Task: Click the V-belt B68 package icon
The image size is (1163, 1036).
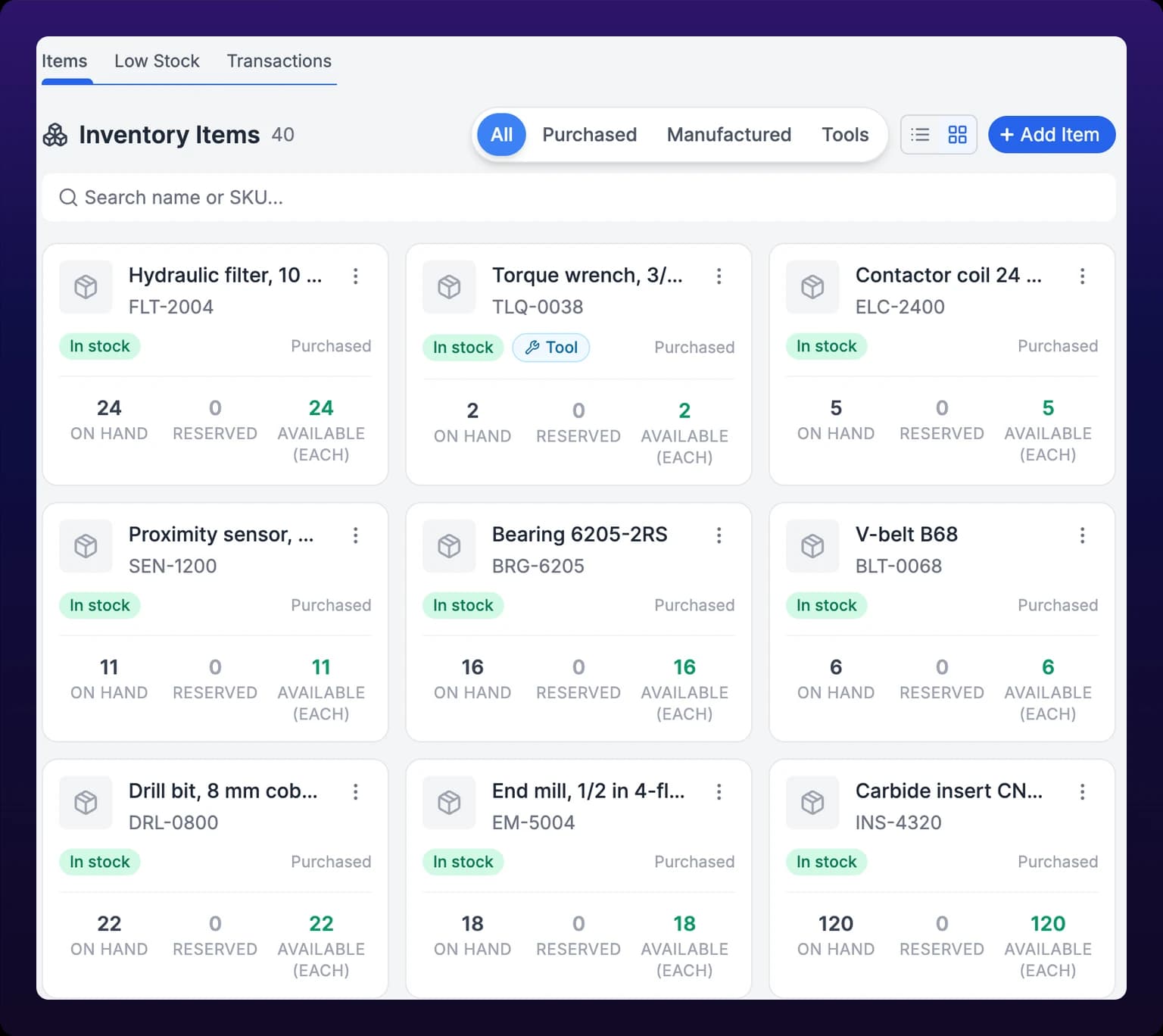Action: point(812,546)
